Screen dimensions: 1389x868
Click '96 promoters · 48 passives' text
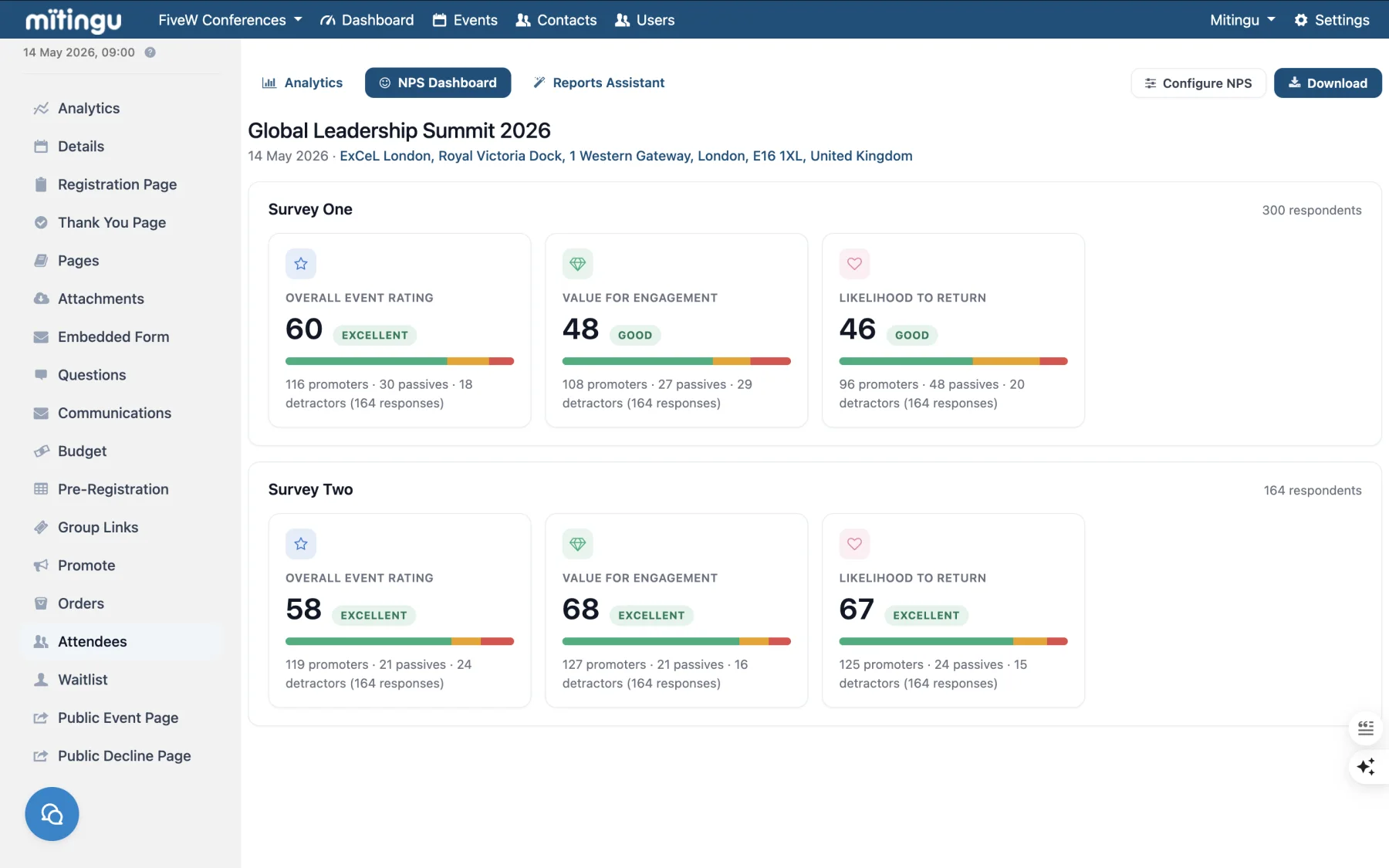coord(919,385)
